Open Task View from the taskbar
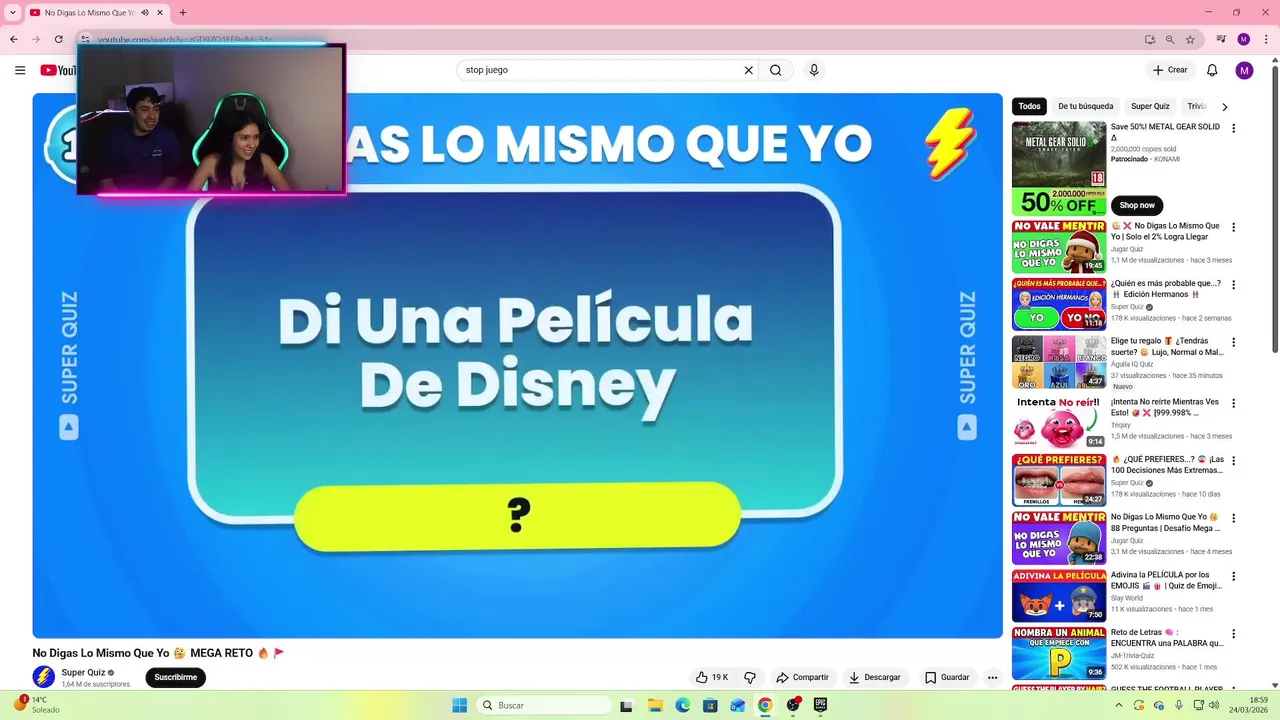This screenshot has width=1280, height=720. coord(627,705)
